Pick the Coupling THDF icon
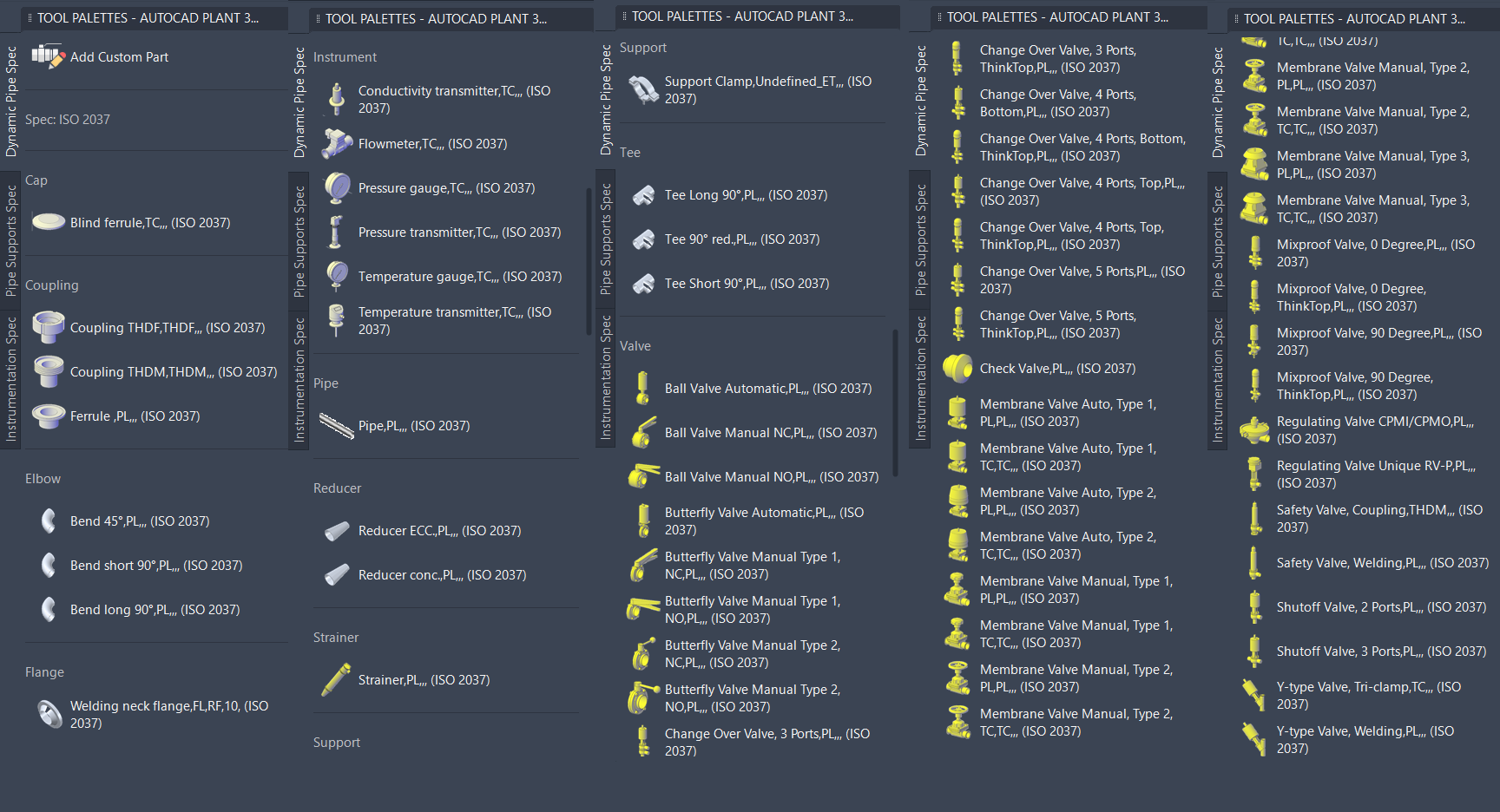1500x812 pixels. point(49,327)
